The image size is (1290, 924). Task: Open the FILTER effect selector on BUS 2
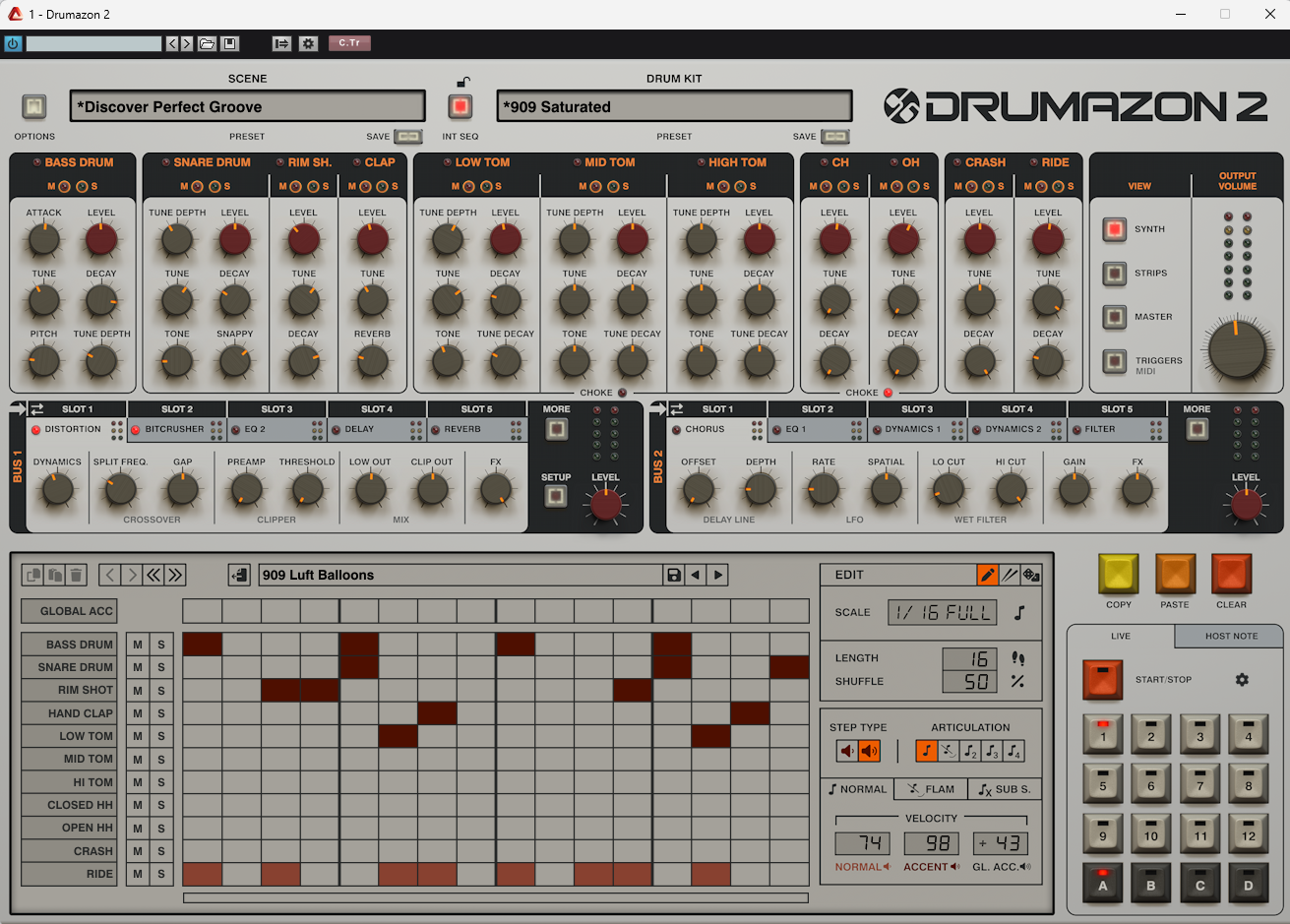point(1100,430)
